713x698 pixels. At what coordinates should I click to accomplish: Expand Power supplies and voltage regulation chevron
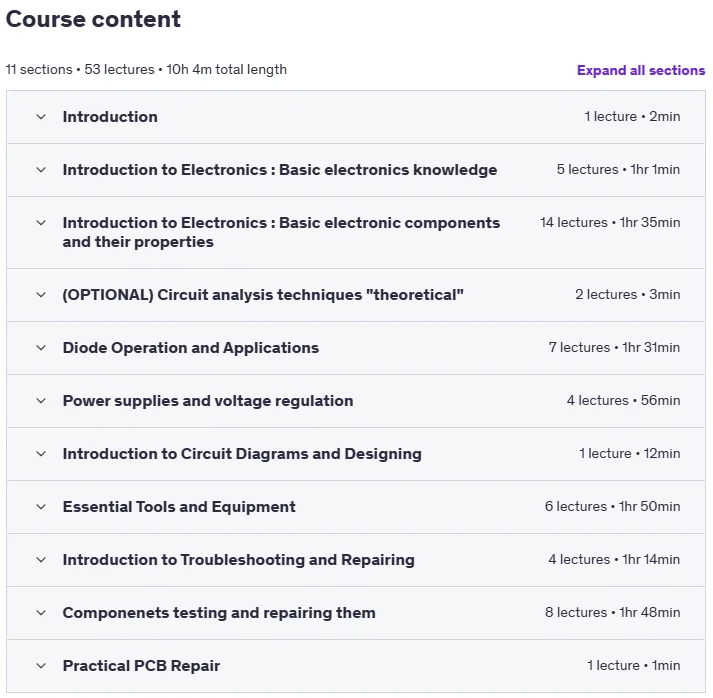click(x=41, y=401)
